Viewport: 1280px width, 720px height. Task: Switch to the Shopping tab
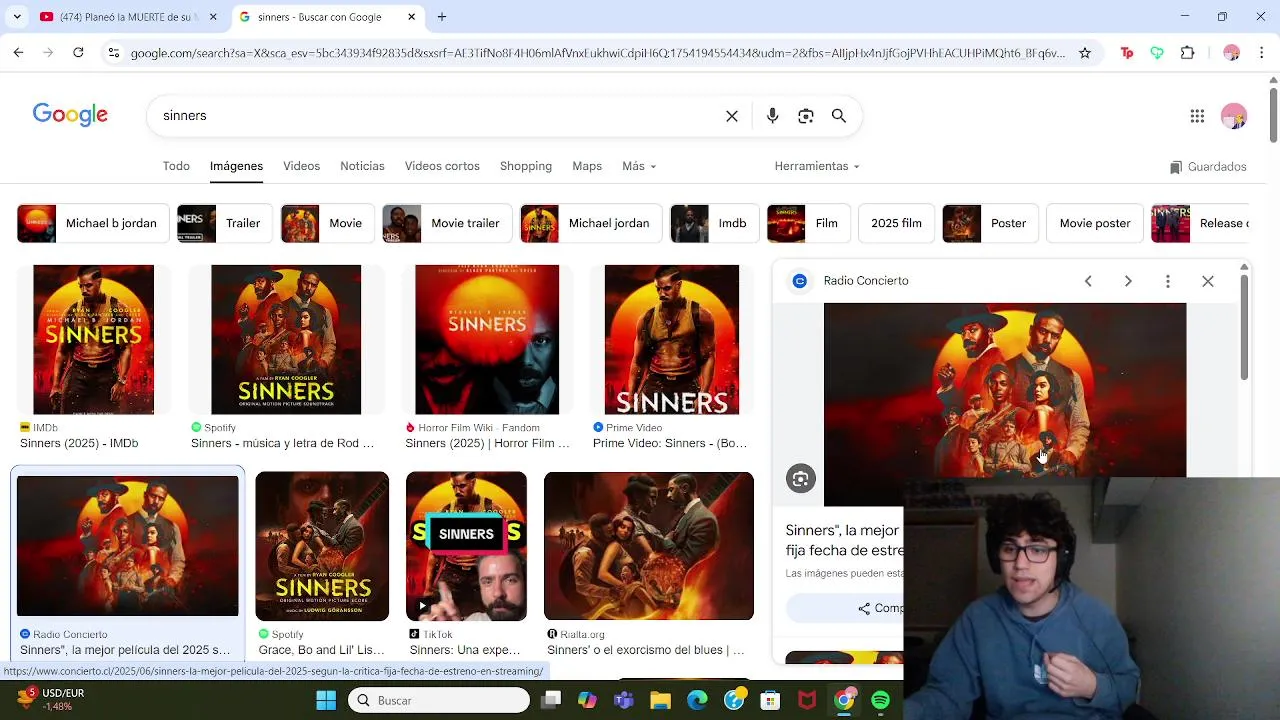tap(526, 166)
